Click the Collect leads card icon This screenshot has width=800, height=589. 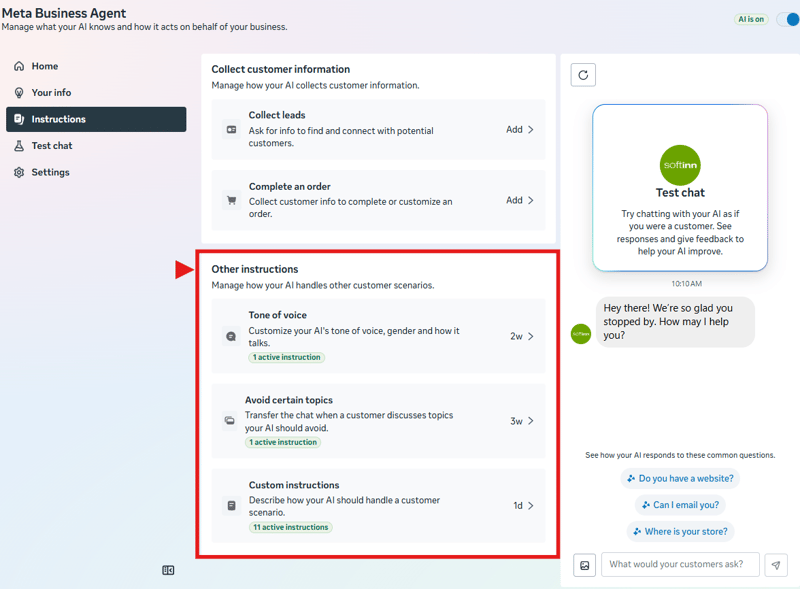click(231, 130)
